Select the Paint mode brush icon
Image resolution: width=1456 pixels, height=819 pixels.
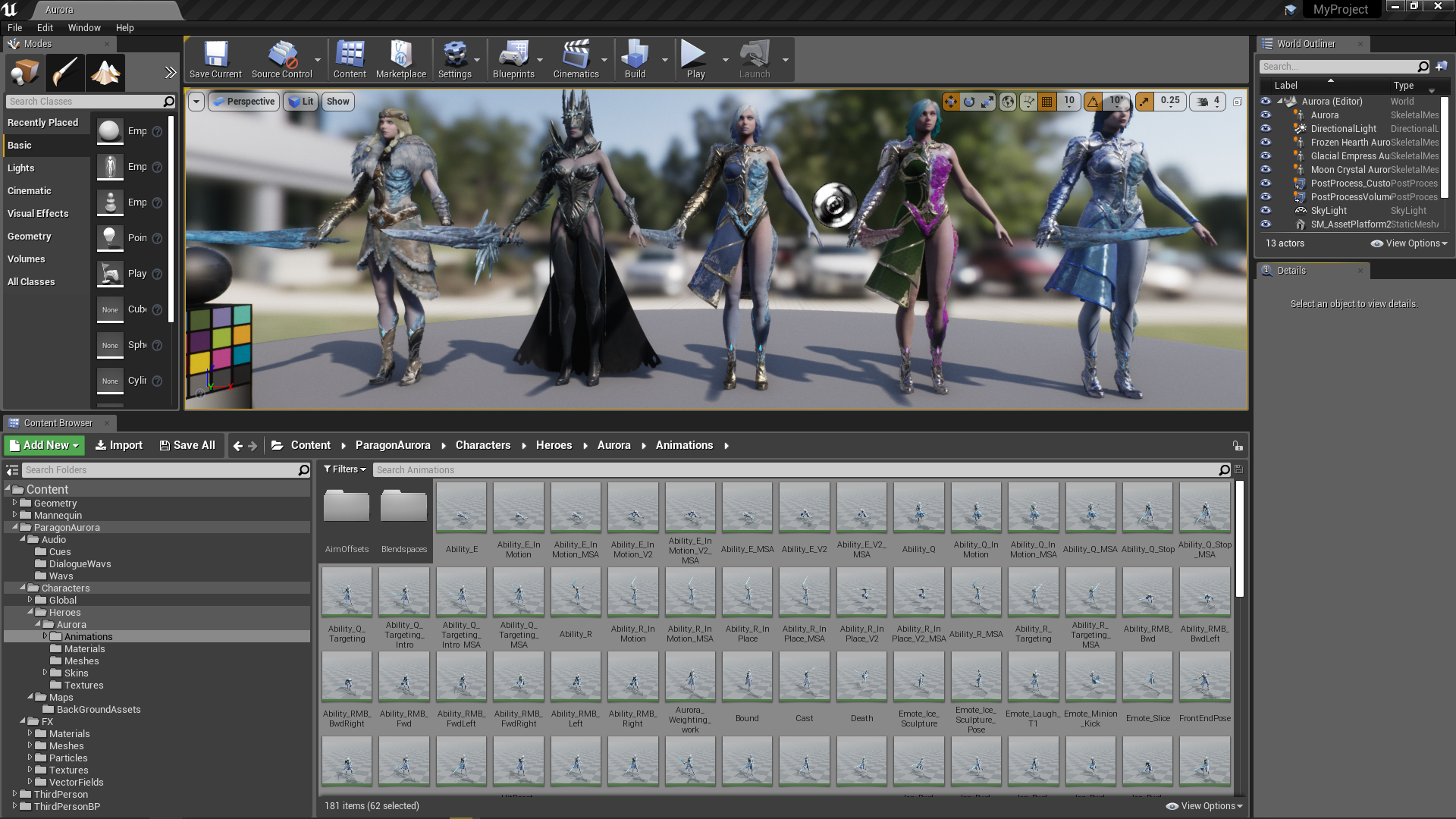click(x=64, y=73)
